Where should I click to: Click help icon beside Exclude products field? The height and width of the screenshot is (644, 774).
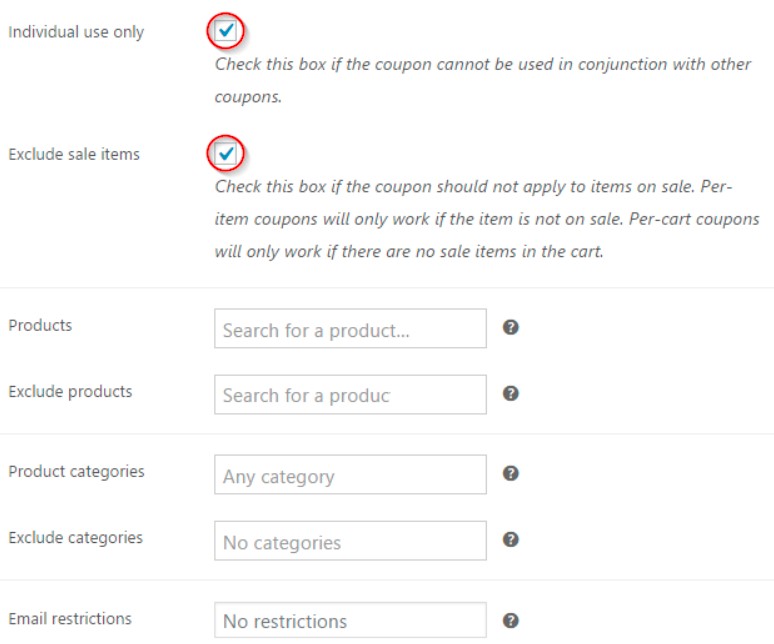click(x=510, y=393)
